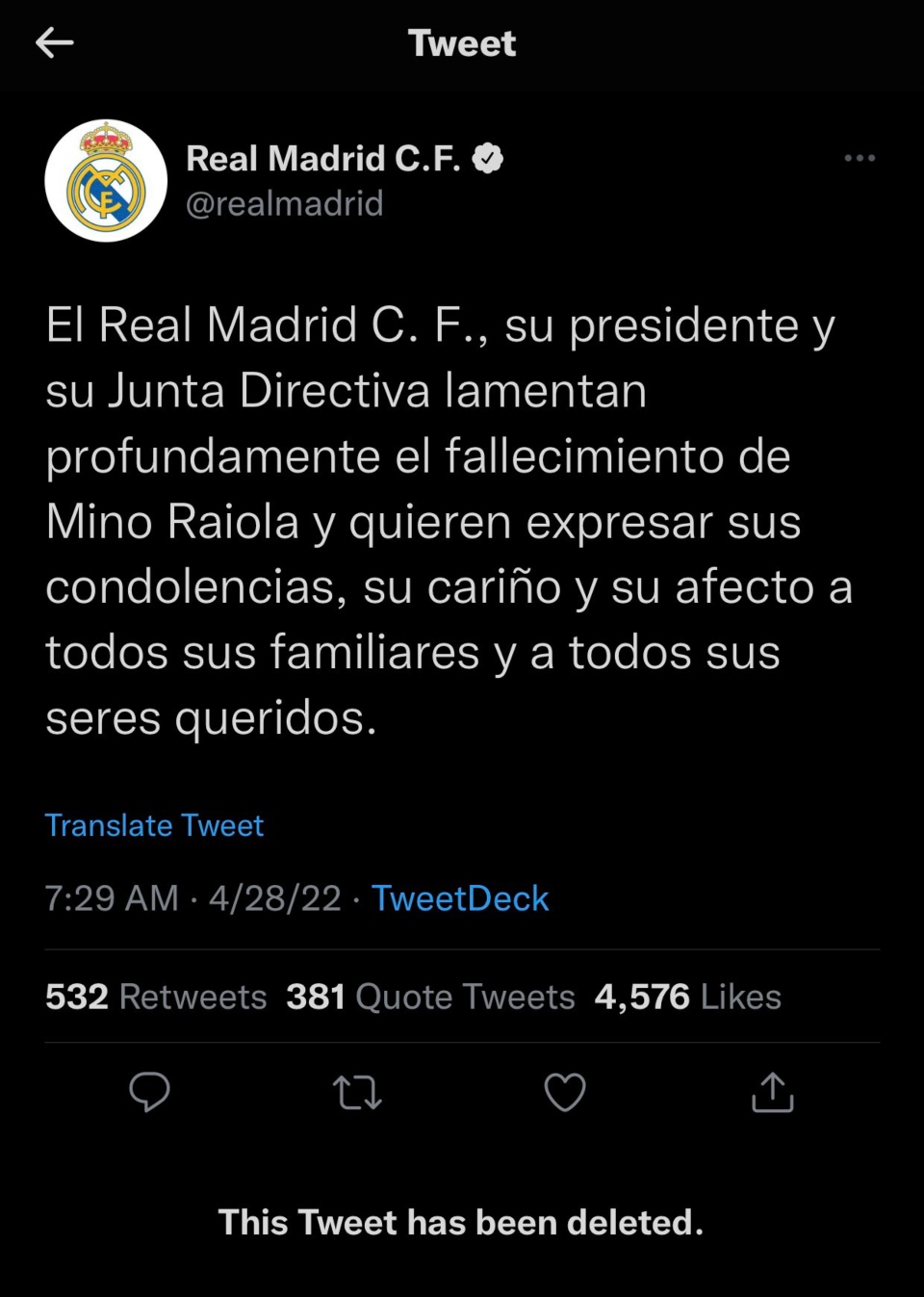Tap the Tweet header title
Image resolution: width=924 pixels, height=1297 pixels.
pyautogui.click(x=462, y=43)
